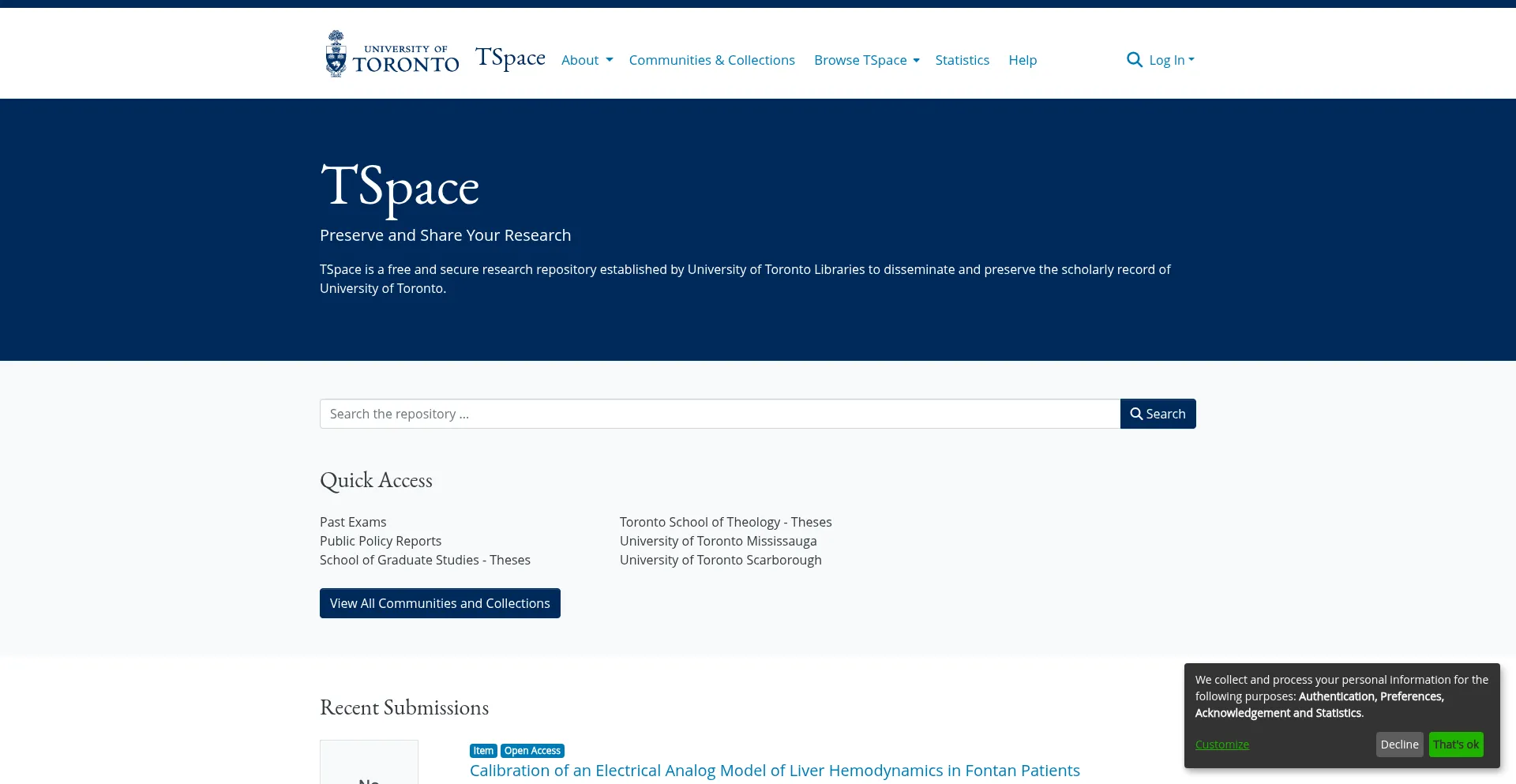Viewport: 1516px width, 784px height.
Task: Go to the Statistics menu item
Action: pos(962,60)
